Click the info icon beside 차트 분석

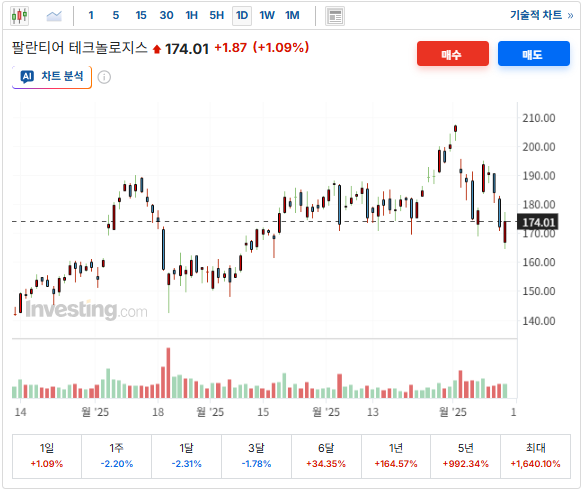pos(104,77)
